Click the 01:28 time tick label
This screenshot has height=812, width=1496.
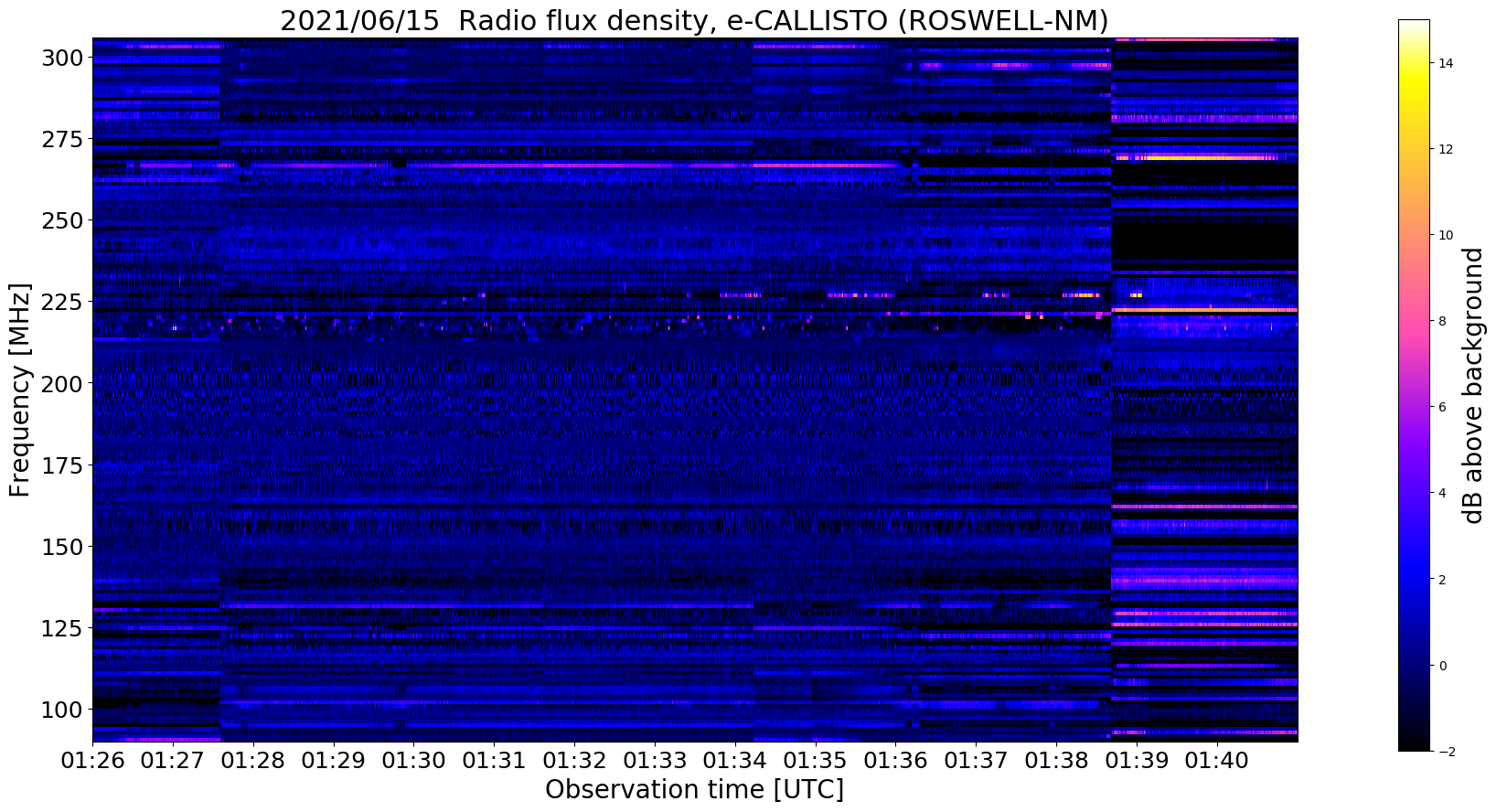click(253, 760)
